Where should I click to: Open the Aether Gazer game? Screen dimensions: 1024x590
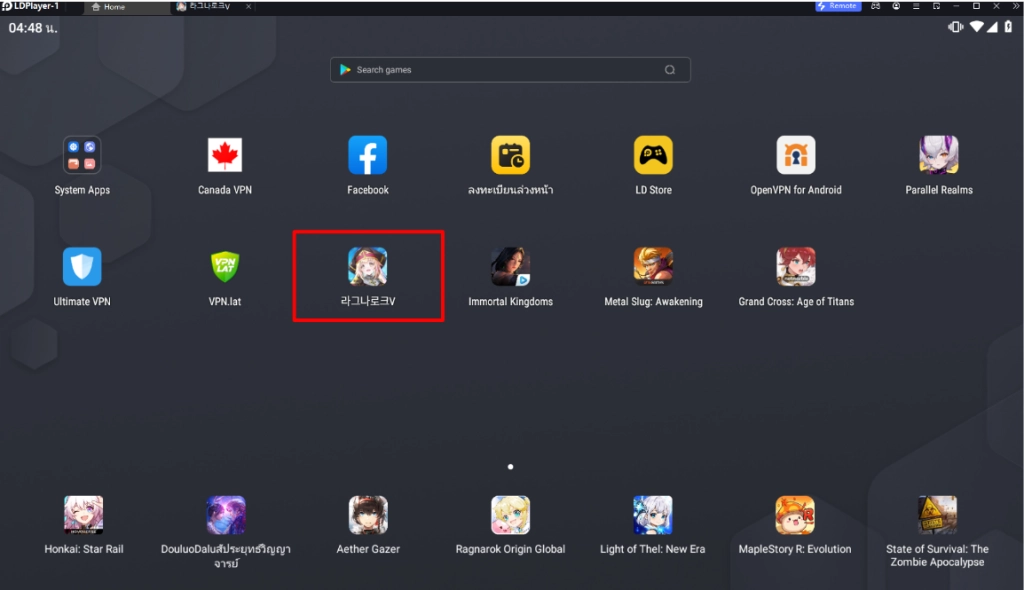[x=368, y=515]
